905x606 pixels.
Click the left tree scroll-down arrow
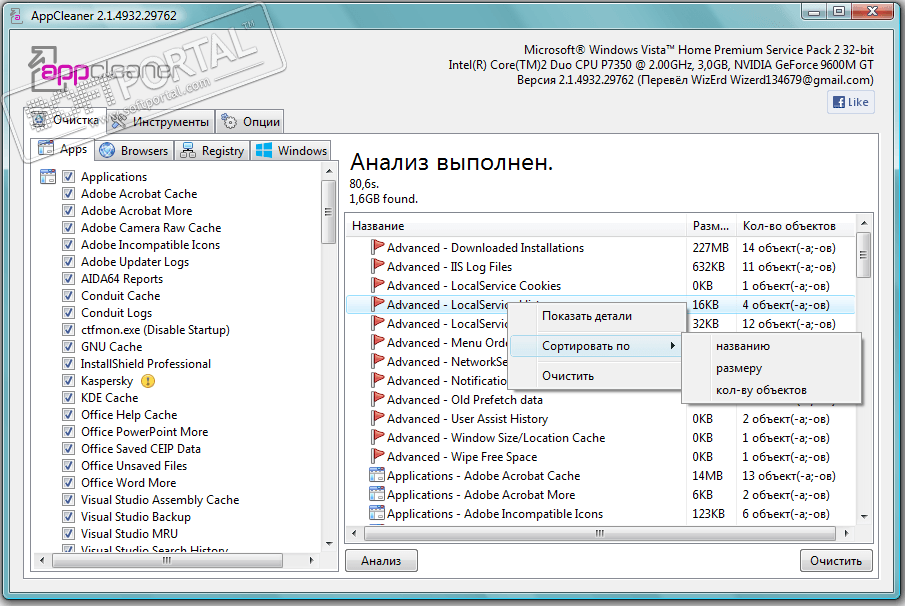point(329,543)
